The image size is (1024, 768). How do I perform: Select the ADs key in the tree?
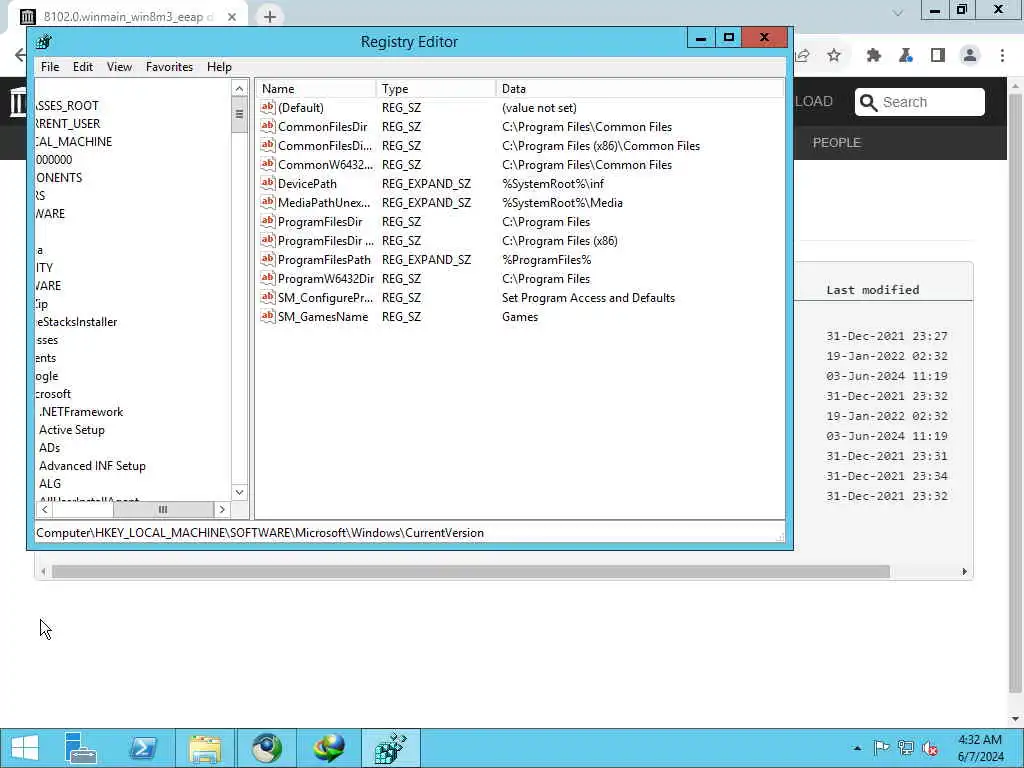coord(50,447)
